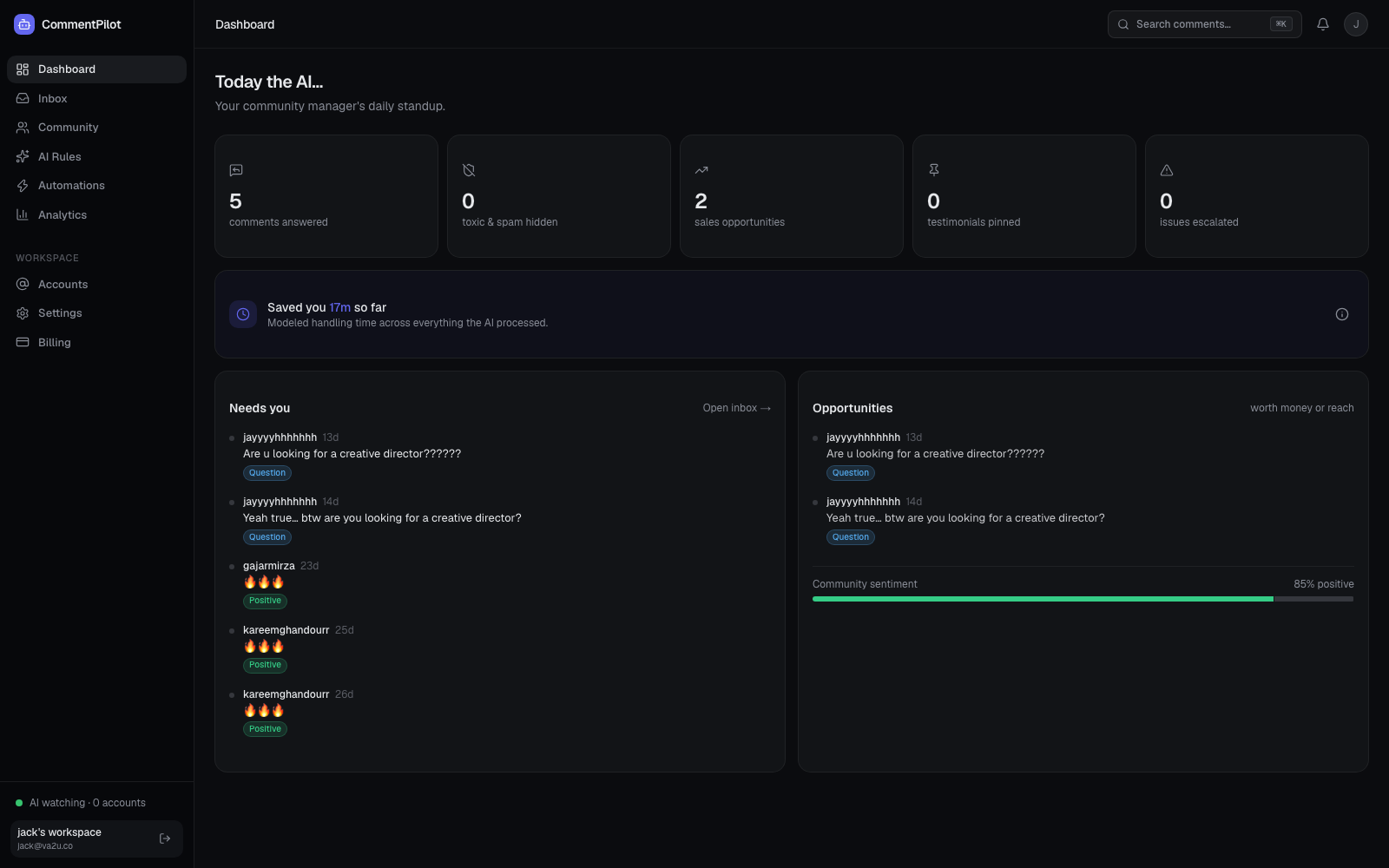This screenshot has height=868, width=1389.
Task: Click the 17m saved time value
Action: [339, 307]
